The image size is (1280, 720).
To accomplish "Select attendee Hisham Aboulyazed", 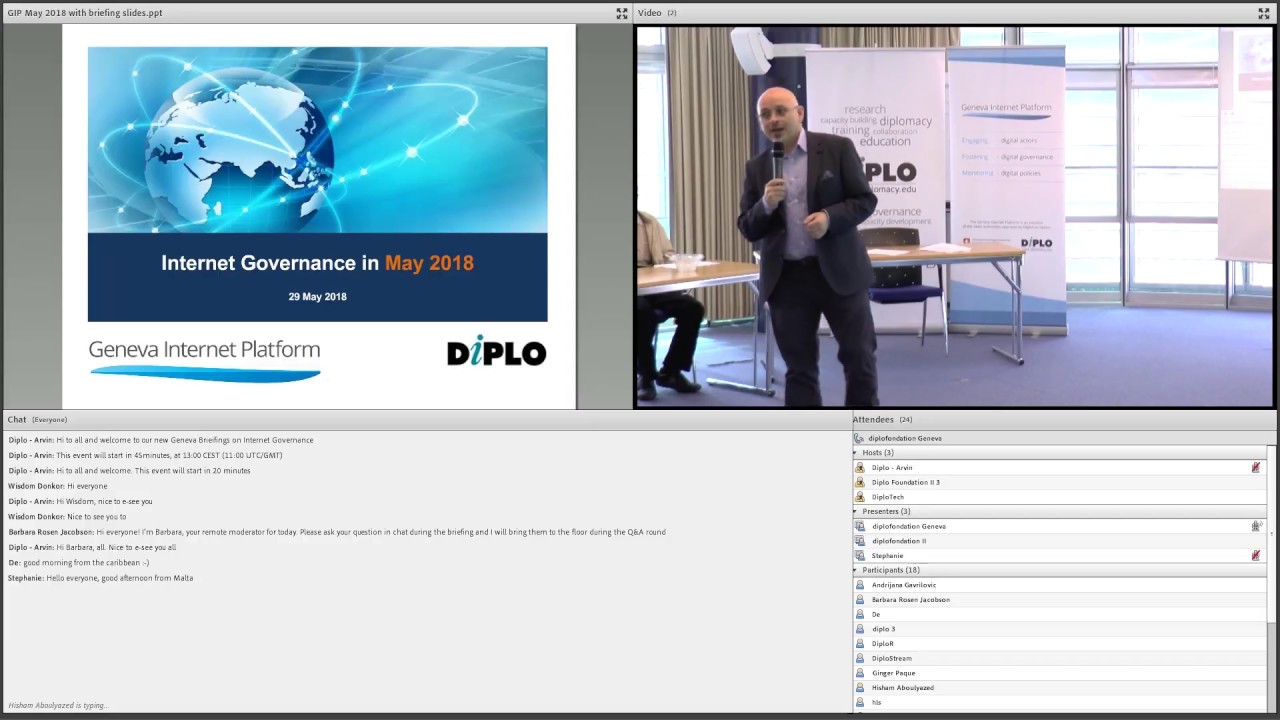I will pos(1059,687).
